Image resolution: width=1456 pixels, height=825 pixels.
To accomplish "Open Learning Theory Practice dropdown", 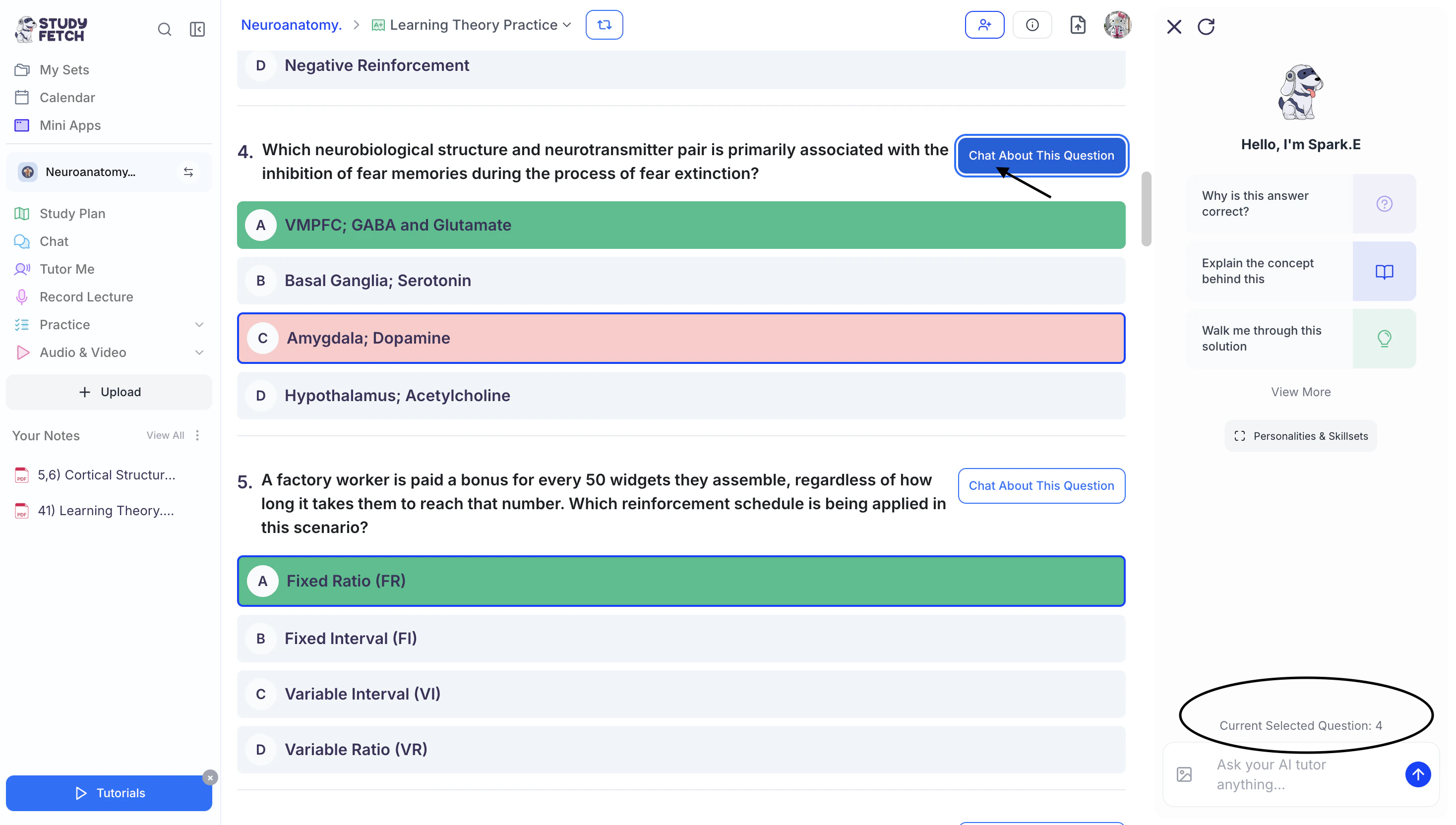I will pyautogui.click(x=473, y=25).
